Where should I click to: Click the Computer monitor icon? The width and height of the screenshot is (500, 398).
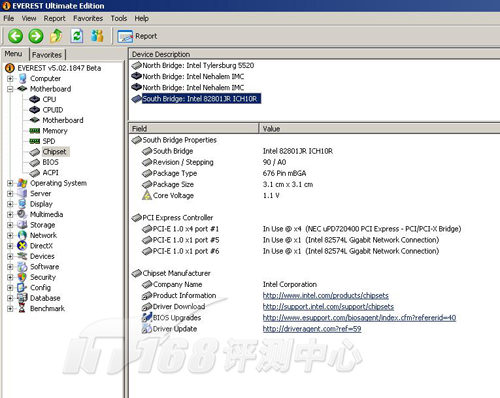pos(22,79)
